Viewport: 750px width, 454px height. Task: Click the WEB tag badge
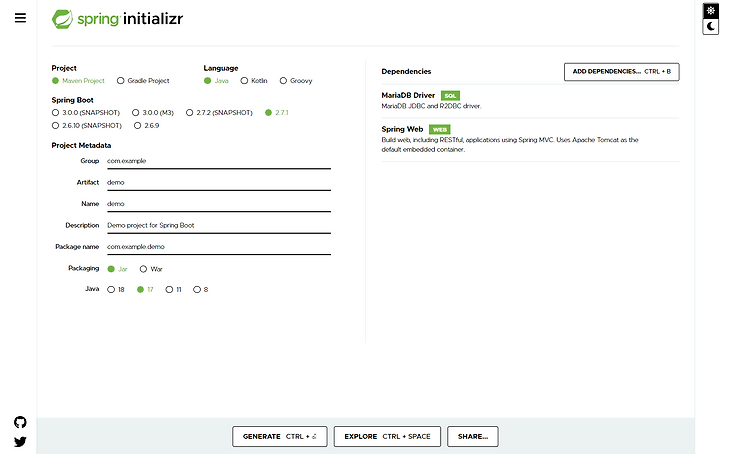coord(440,130)
